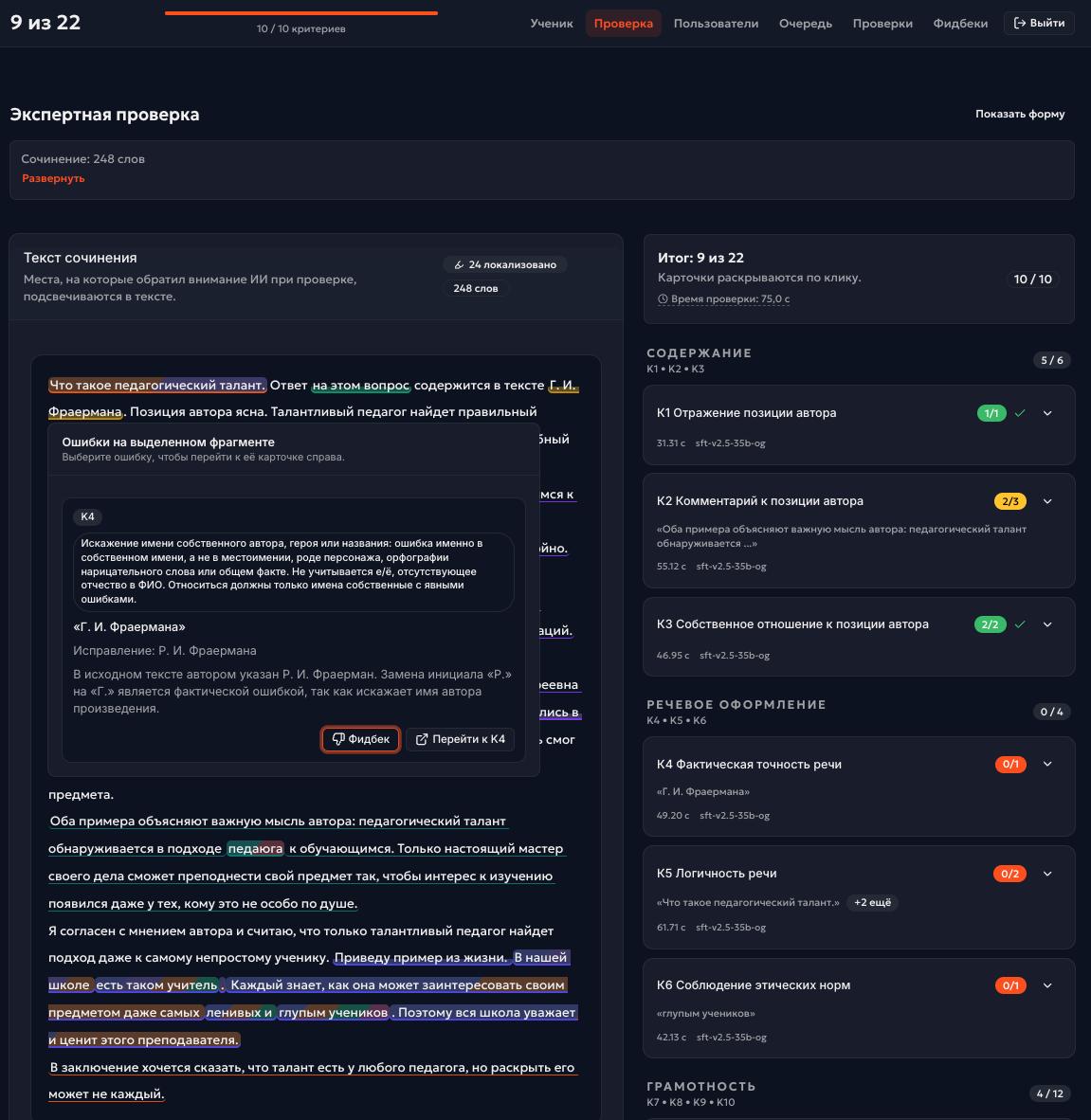Switch to the Проверки tab
This screenshot has height=1120, width=1091.
(x=882, y=23)
